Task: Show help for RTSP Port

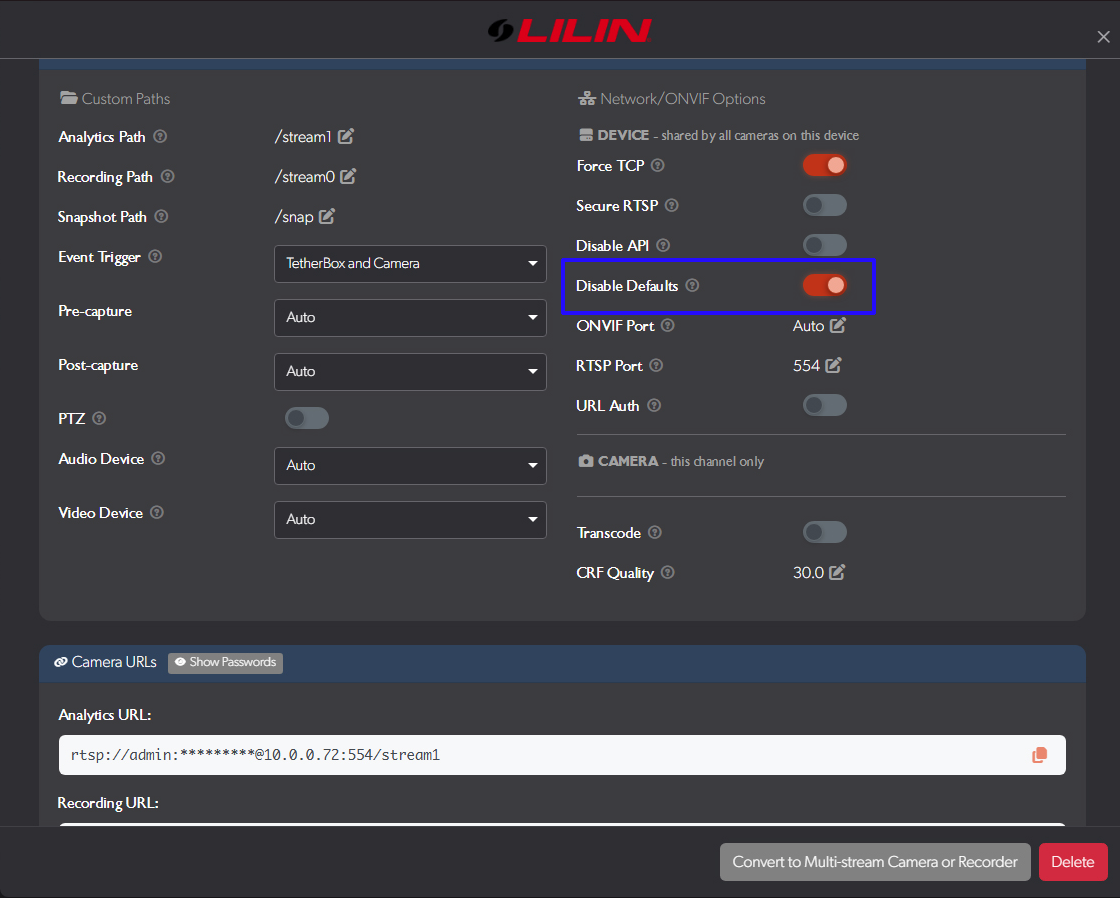Action: (656, 365)
